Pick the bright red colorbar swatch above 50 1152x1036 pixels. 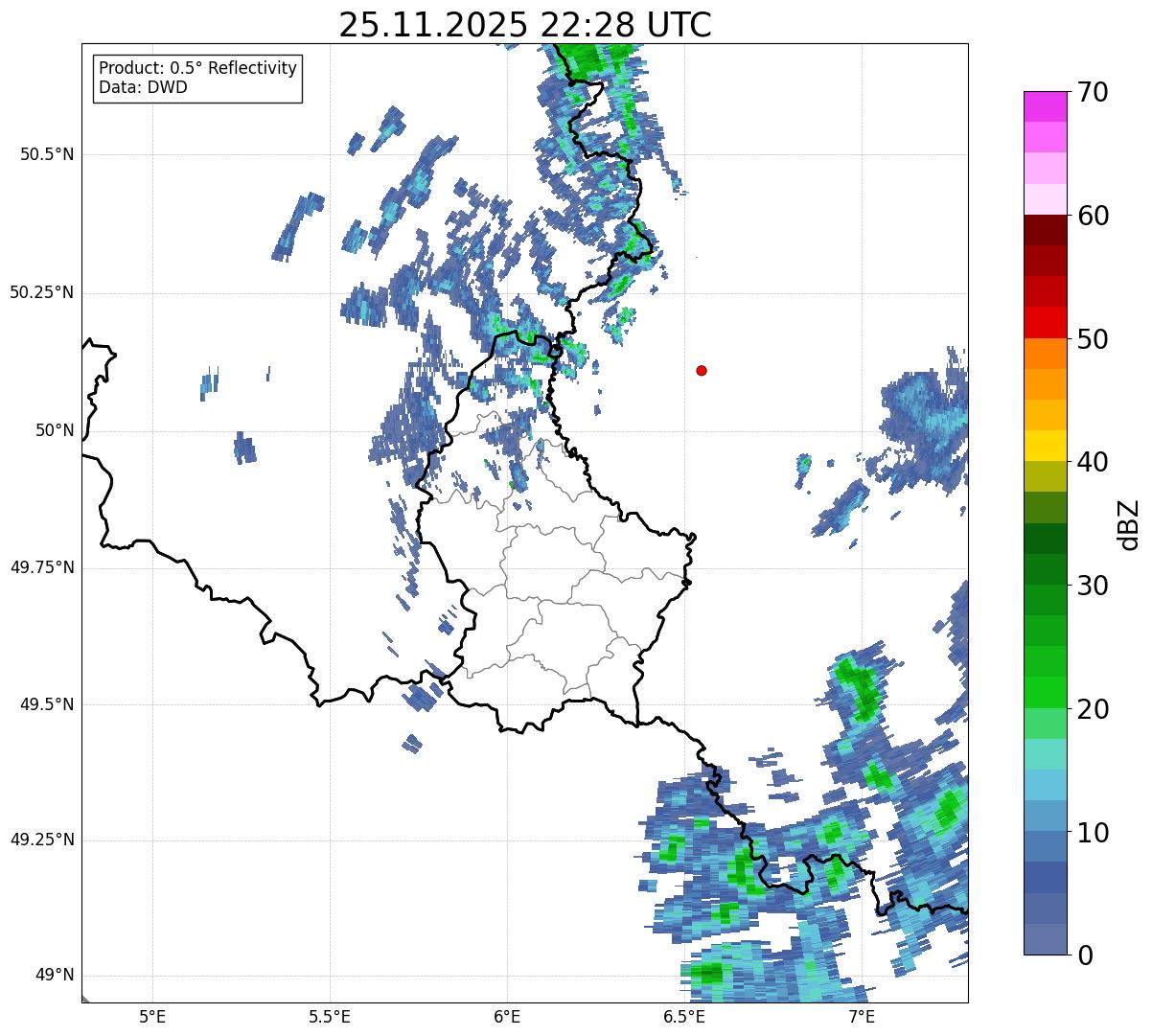[x=1045, y=323]
